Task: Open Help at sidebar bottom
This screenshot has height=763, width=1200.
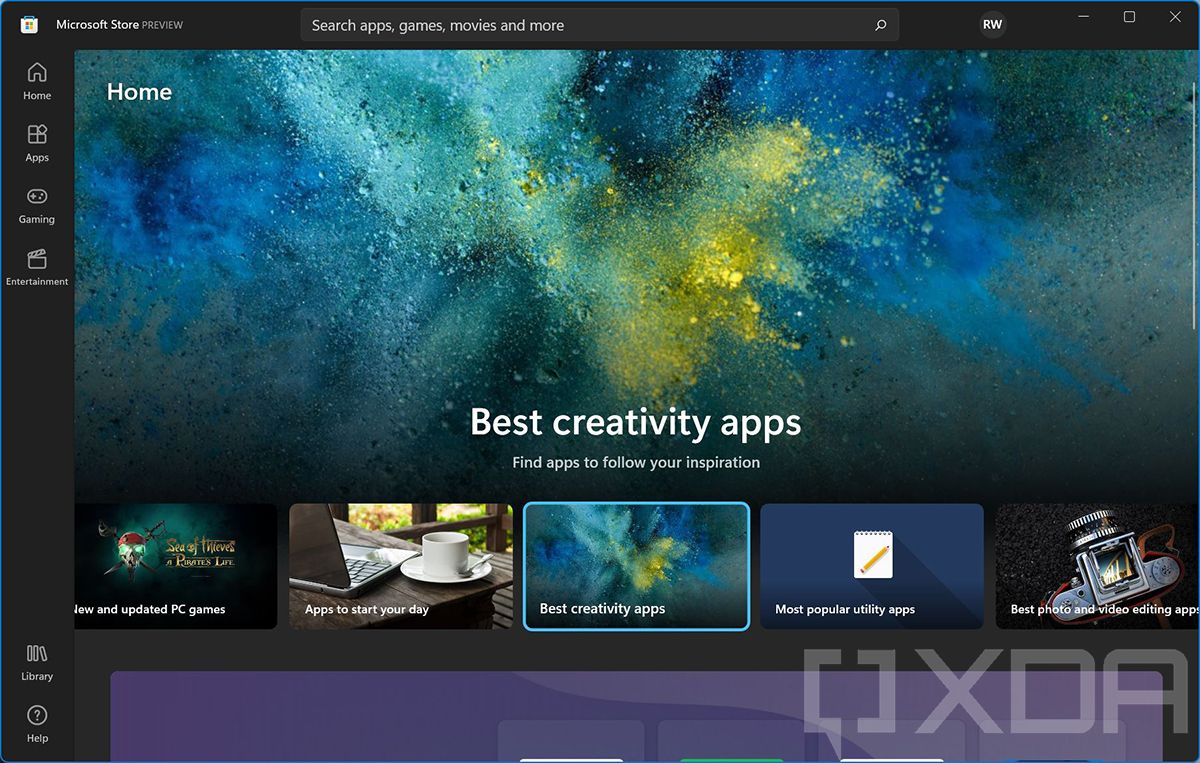Action: (37, 725)
